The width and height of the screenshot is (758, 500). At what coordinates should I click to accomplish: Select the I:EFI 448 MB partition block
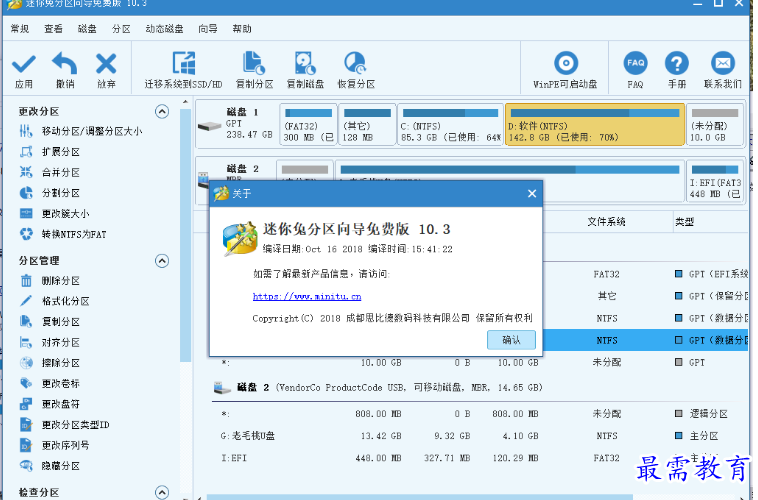pyautogui.click(x=714, y=181)
